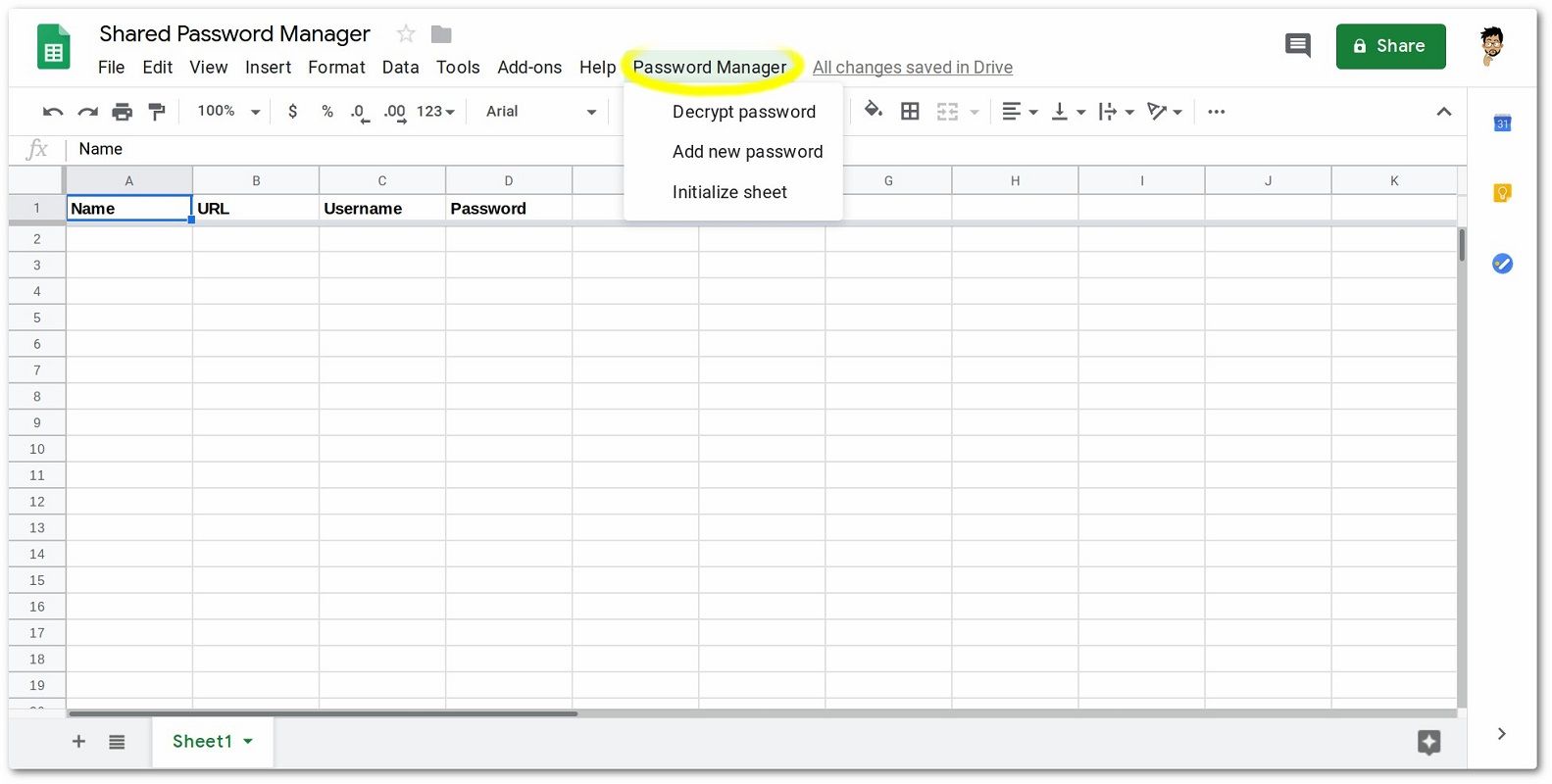Open the vertical align dropdown
This screenshot has height=784, width=1552.
1068,112
